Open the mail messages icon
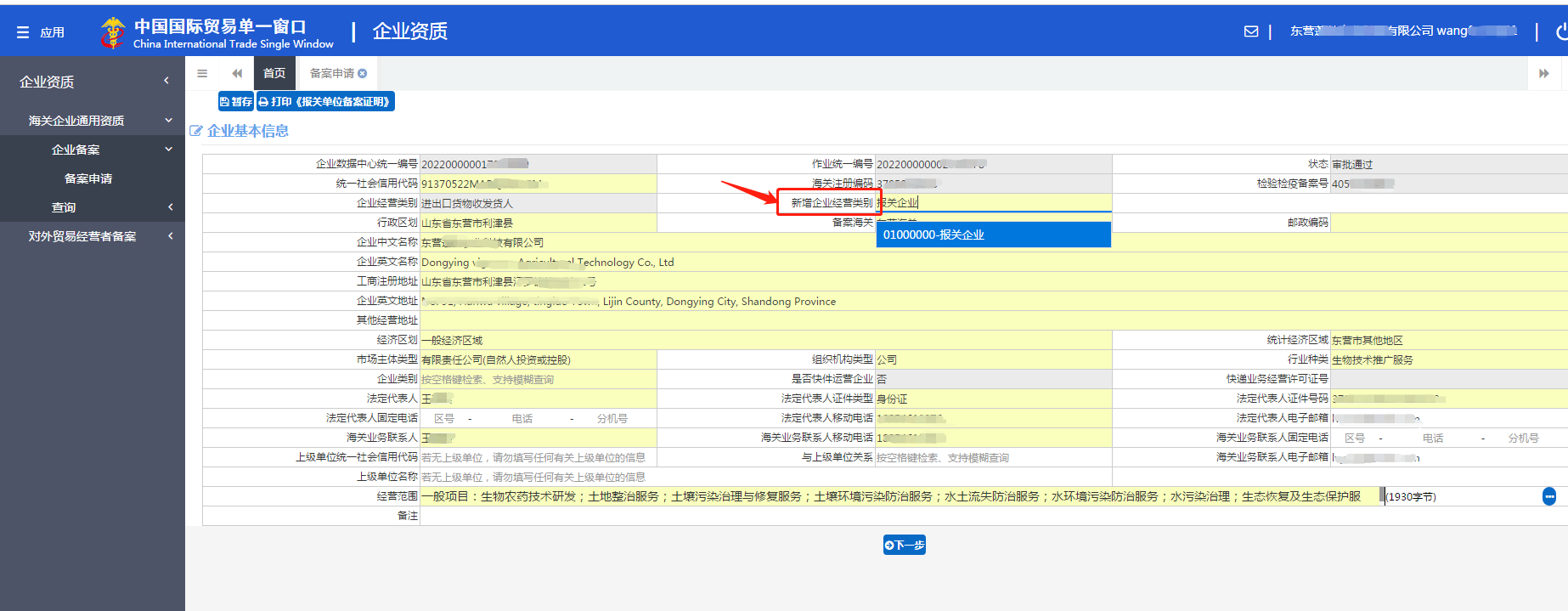This screenshot has height=611, width=1568. (1251, 31)
